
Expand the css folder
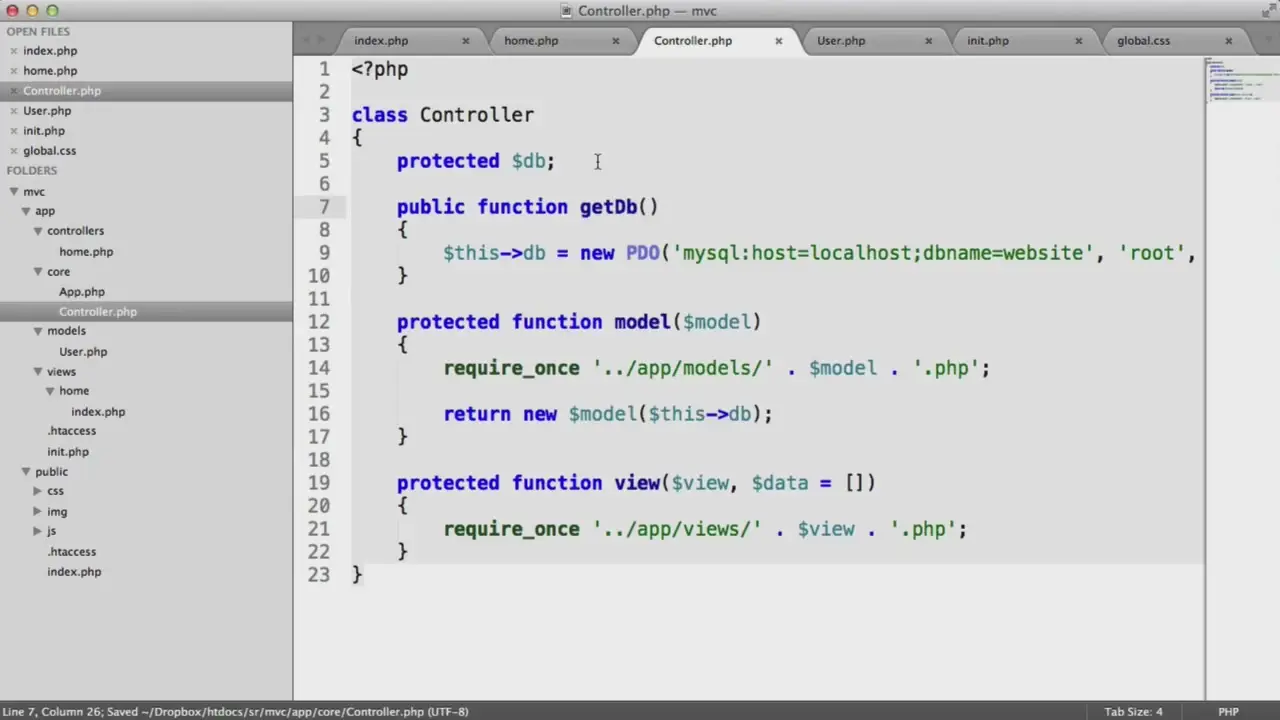point(38,491)
